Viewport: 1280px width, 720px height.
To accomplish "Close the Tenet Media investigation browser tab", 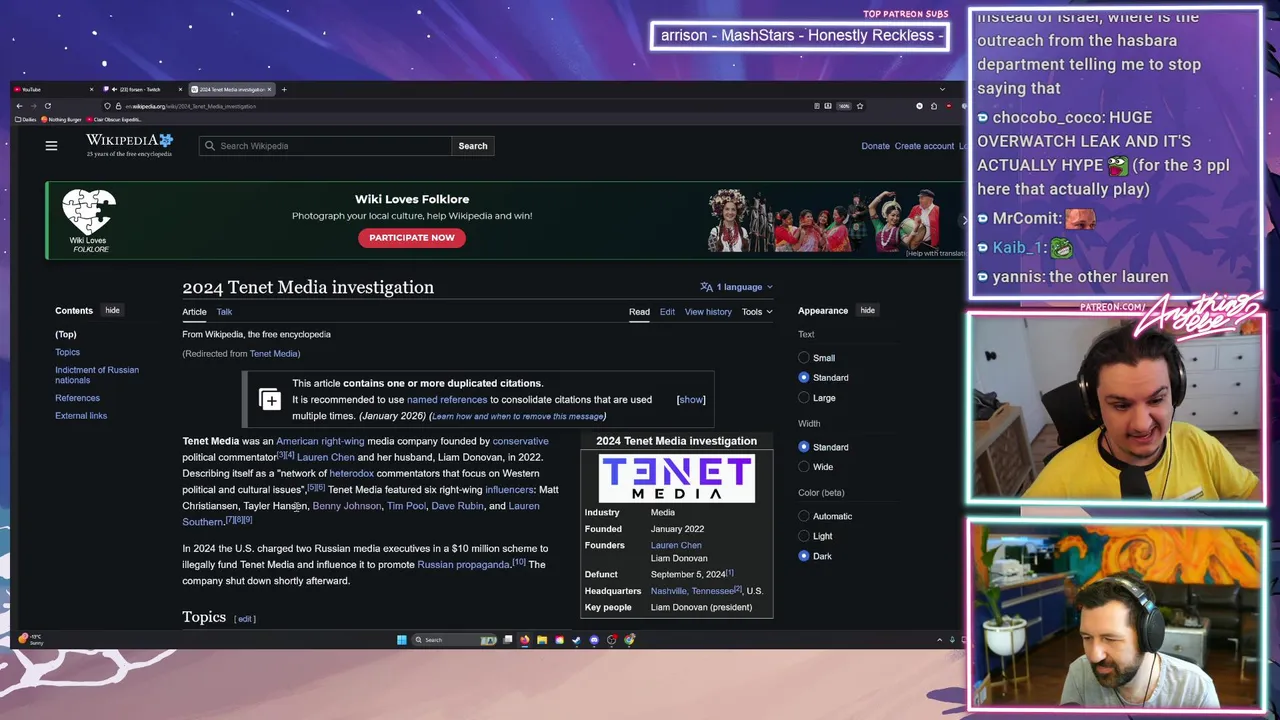I will tap(269, 90).
